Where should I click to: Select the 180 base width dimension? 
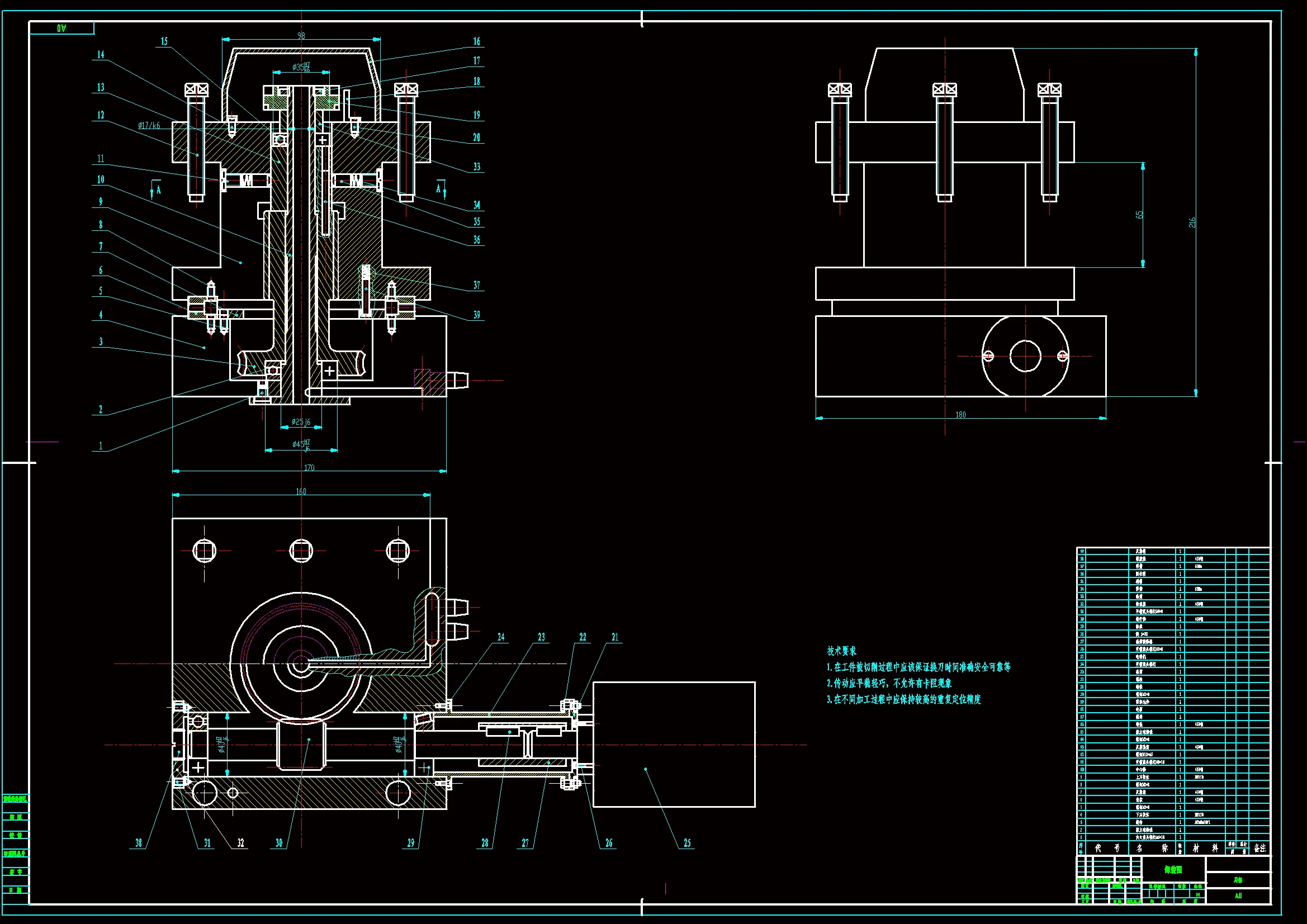[x=960, y=414]
